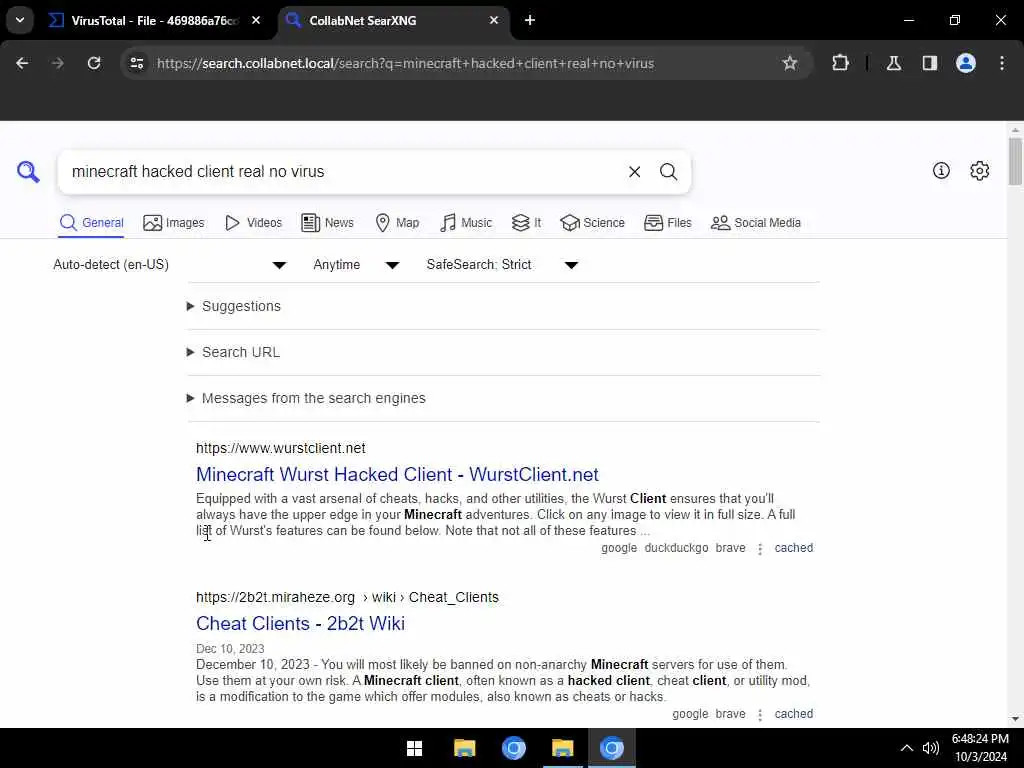The width and height of the screenshot is (1024, 768).
Task: Open tab search dropdown arrow
Action: pyautogui.click(x=20, y=20)
